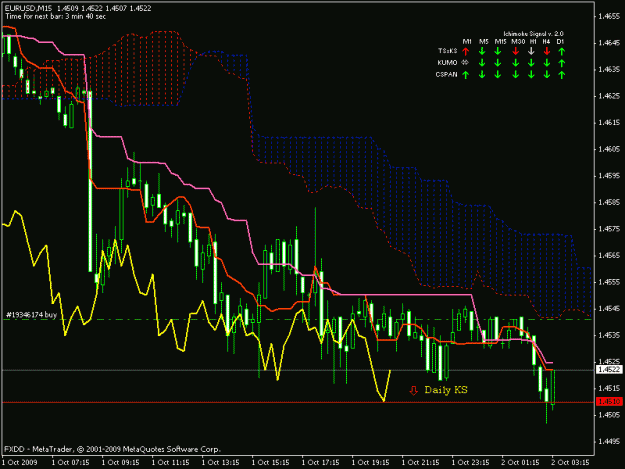Click the '1 Oct 2009' date label

(20, 463)
